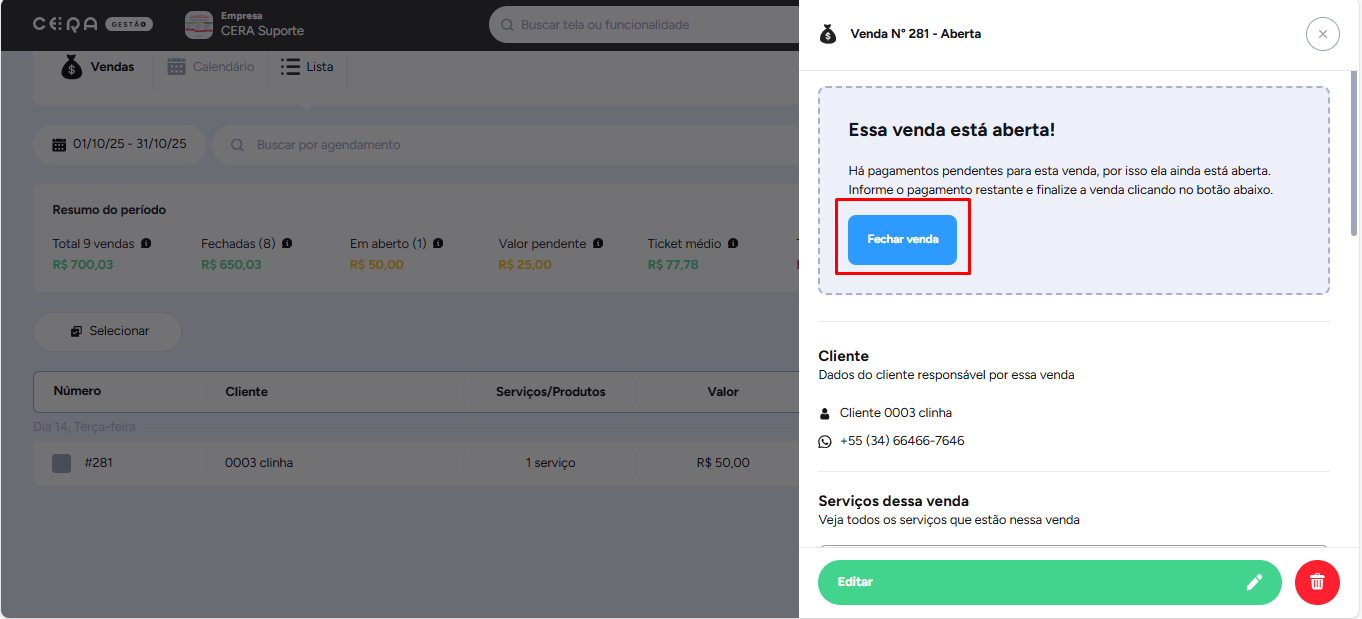Screen dimensions: 1362x619
Task: Click the info icon beside Total 9 vendas
Action: pos(146,243)
